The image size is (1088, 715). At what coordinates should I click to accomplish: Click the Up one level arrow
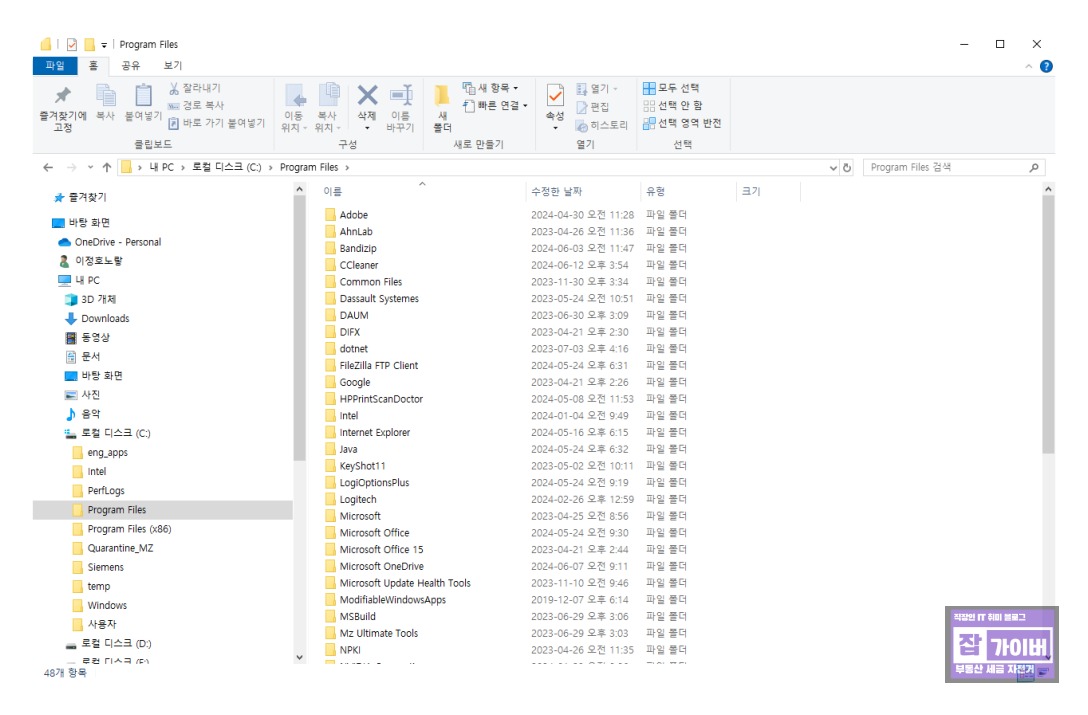point(106,167)
